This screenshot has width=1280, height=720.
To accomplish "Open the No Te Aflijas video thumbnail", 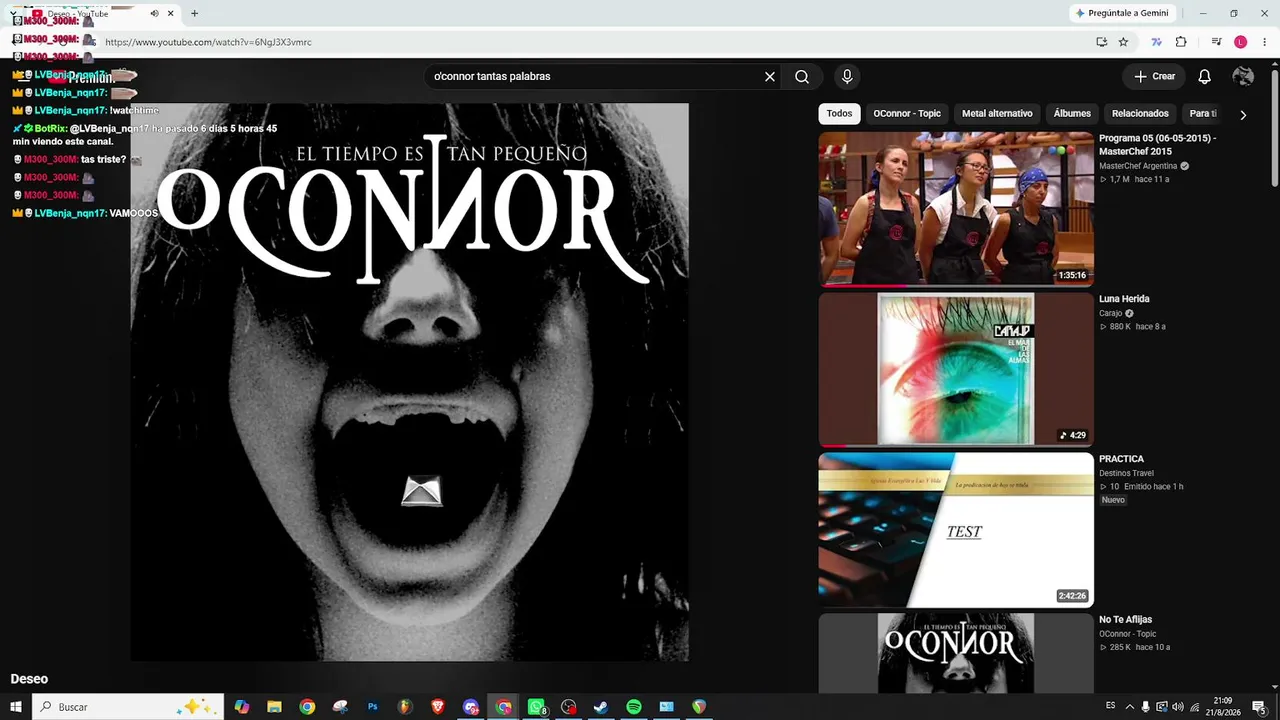I will [956, 653].
